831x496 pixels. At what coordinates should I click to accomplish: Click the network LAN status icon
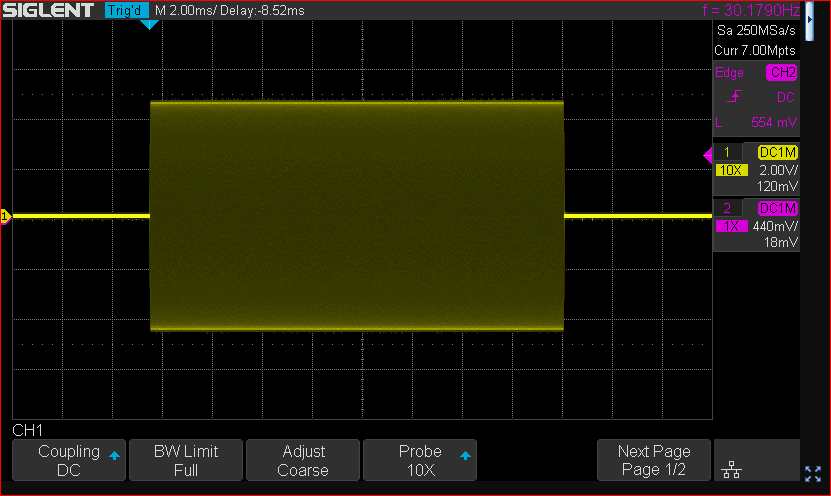(x=731, y=470)
